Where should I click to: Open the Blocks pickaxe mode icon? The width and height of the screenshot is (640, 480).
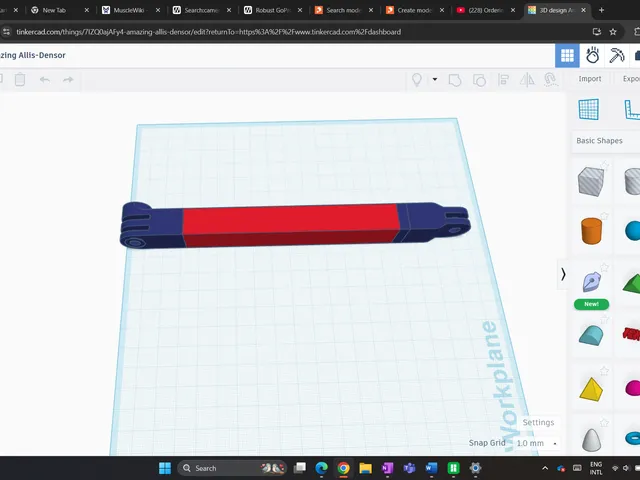tap(617, 56)
